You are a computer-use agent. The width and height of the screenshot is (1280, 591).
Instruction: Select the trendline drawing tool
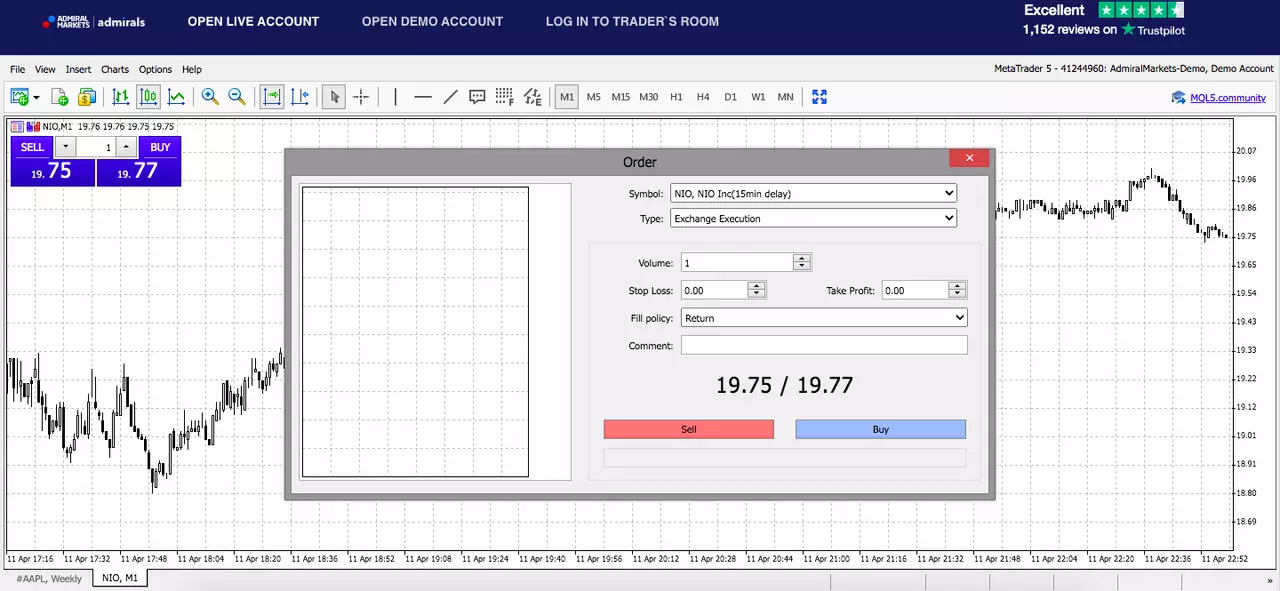(x=450, y=97)
